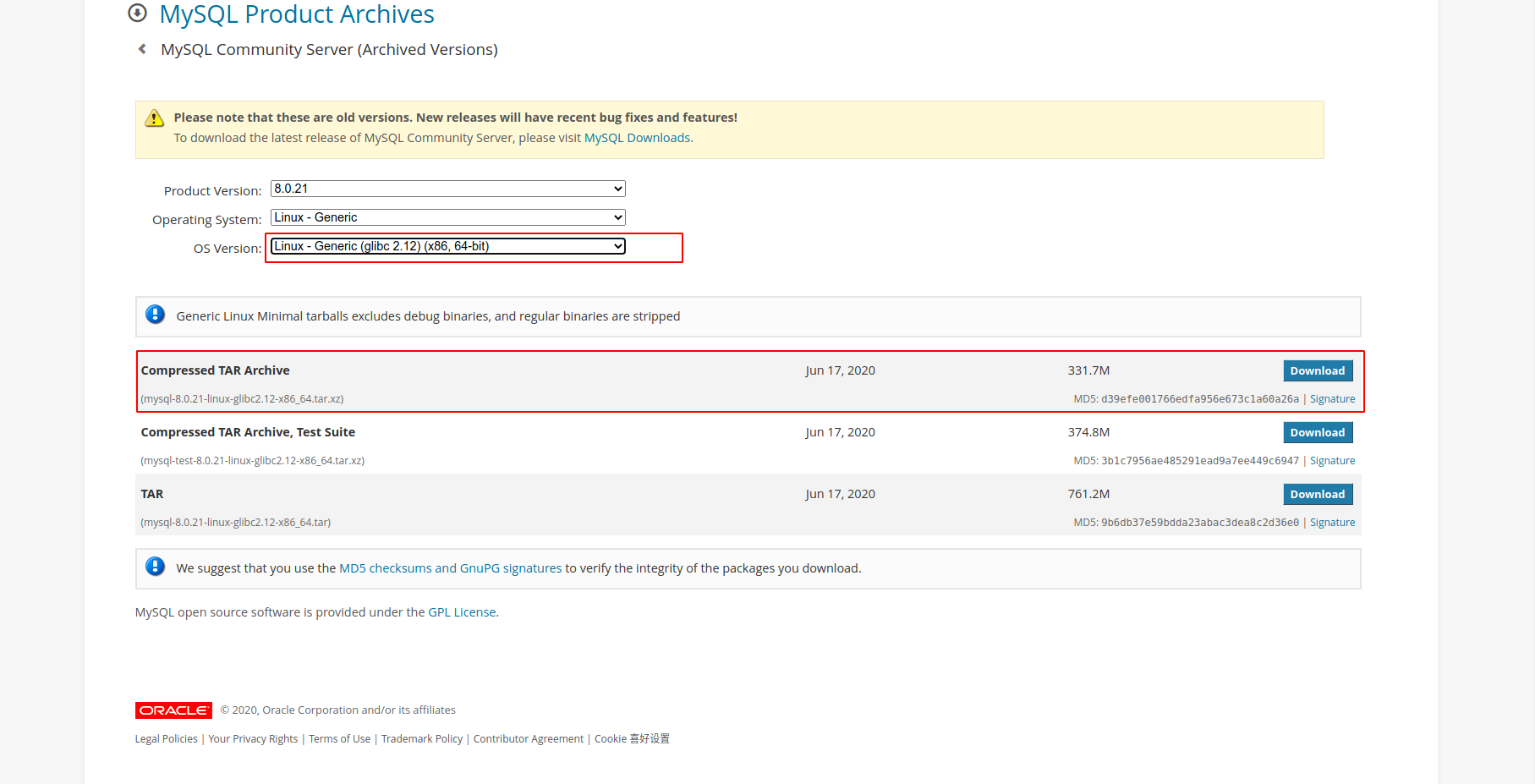
Task: Click the blue info icon beside MD5 suggestion
Action: coord(155,567)
